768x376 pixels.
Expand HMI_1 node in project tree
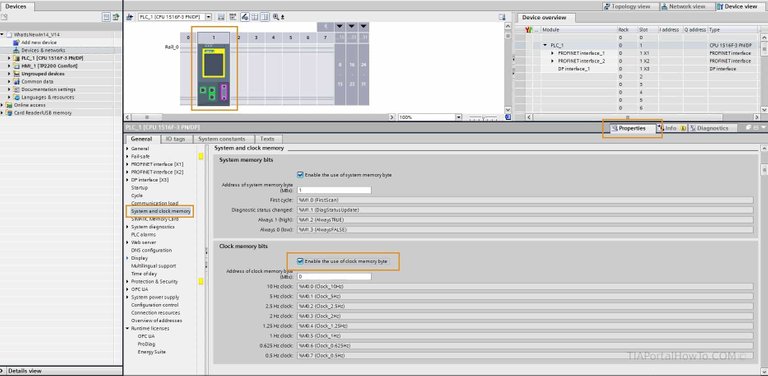9,66
